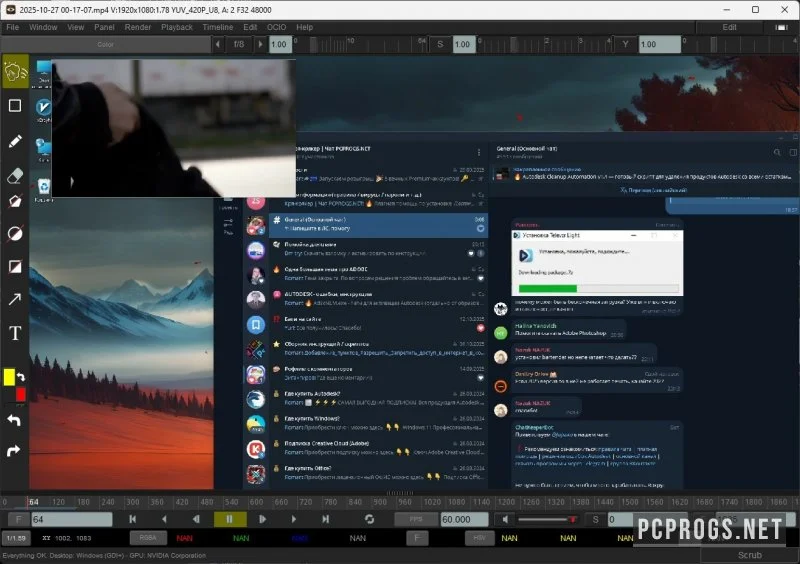Jump to the first frame
Image resolution: width=800 pixels, height=564 pixels.
tap(133, 520)
